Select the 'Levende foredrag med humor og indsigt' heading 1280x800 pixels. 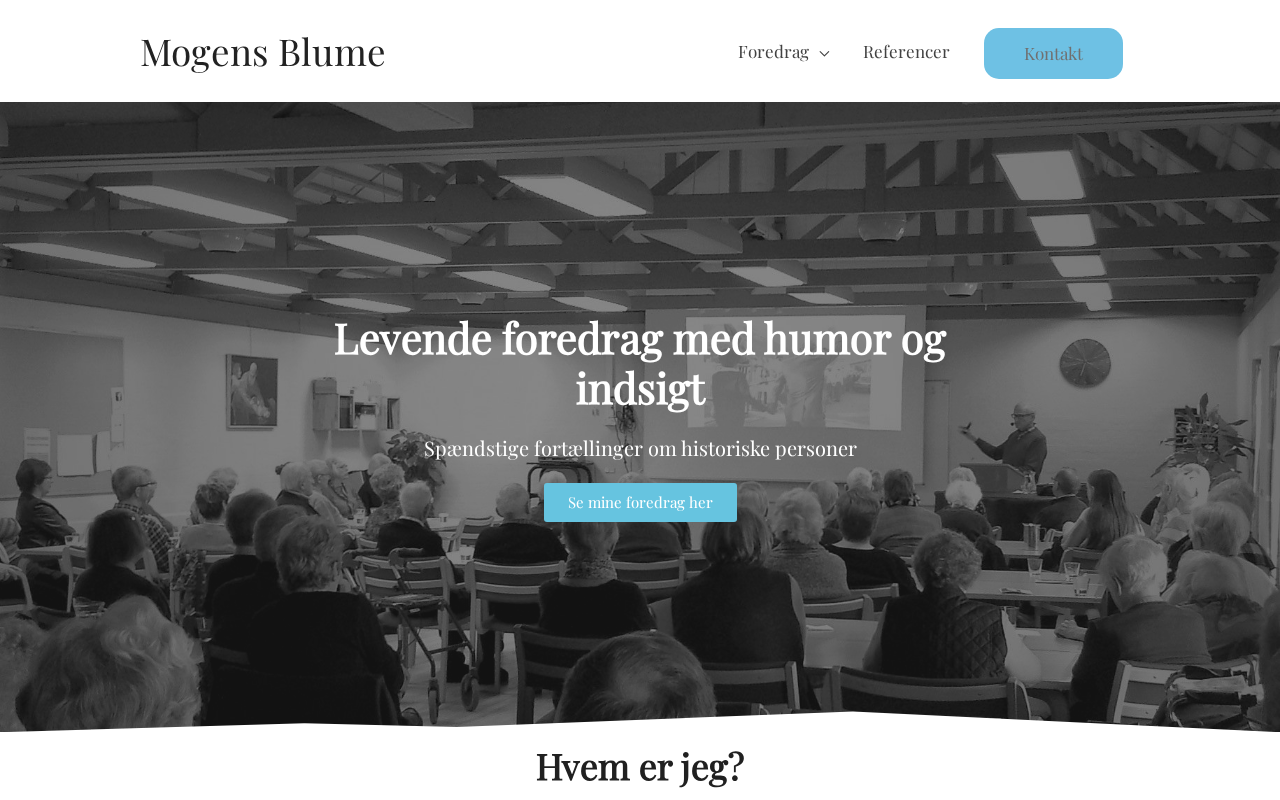click(x=640, y=363)
